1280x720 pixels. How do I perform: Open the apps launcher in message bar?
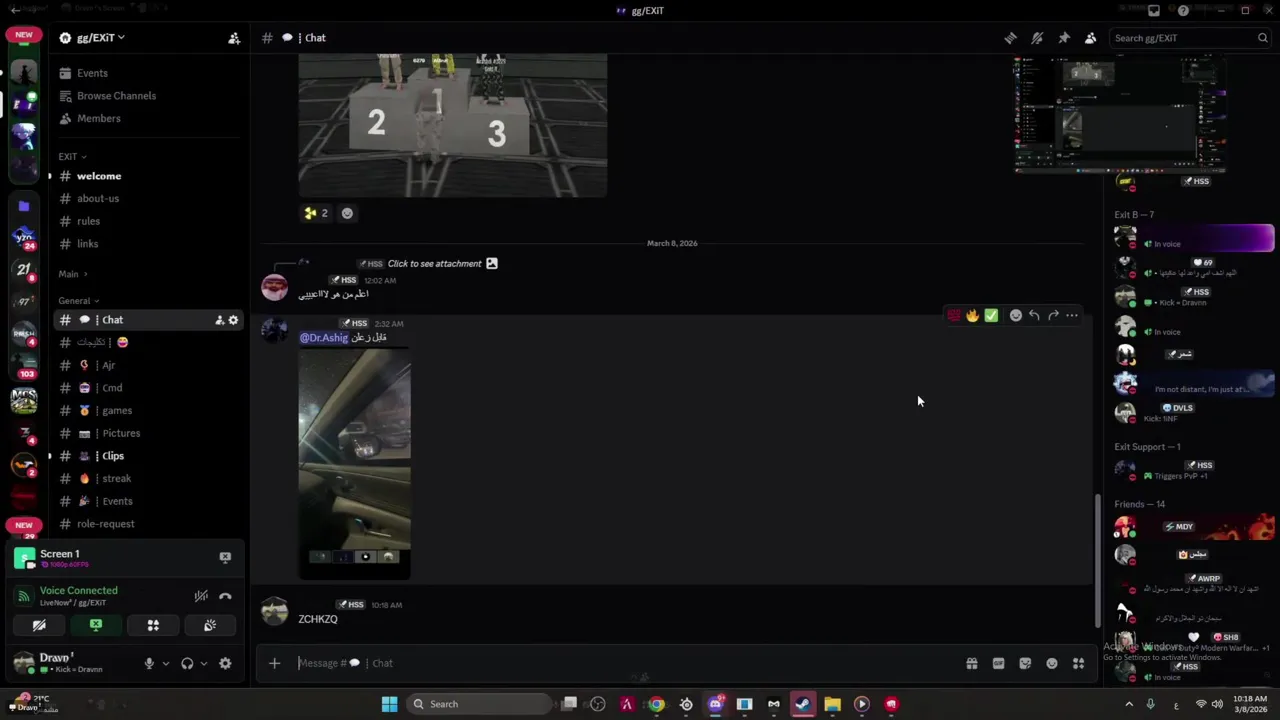[1078, 663]
